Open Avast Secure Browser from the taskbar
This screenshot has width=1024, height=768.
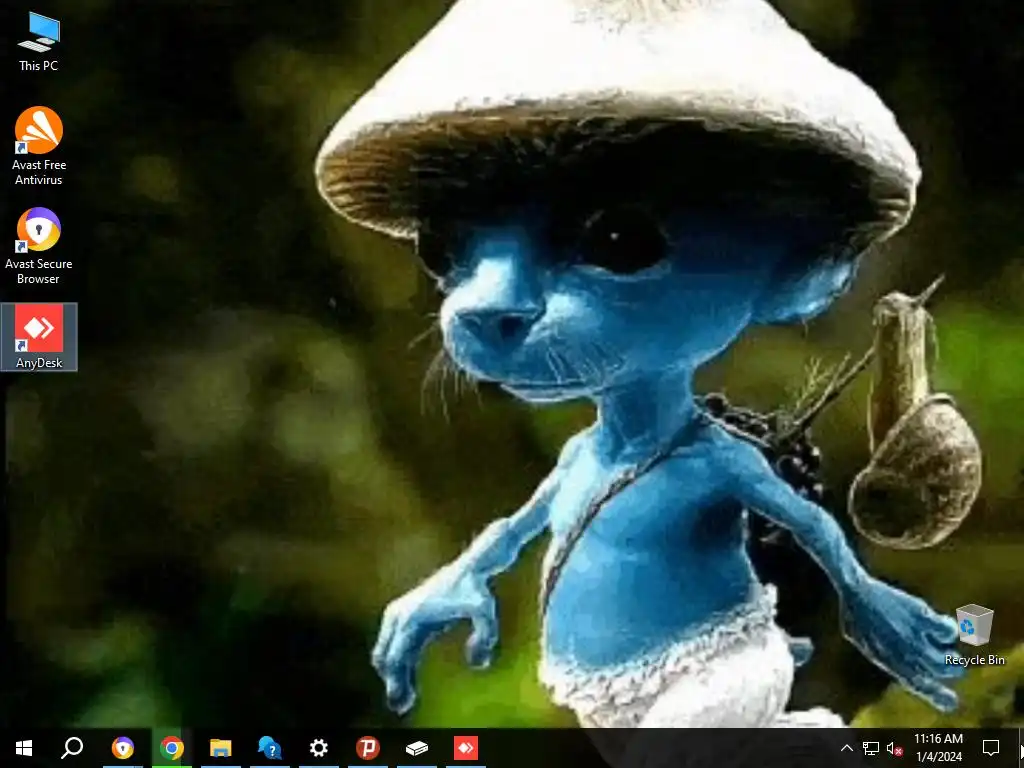(123, 748)
